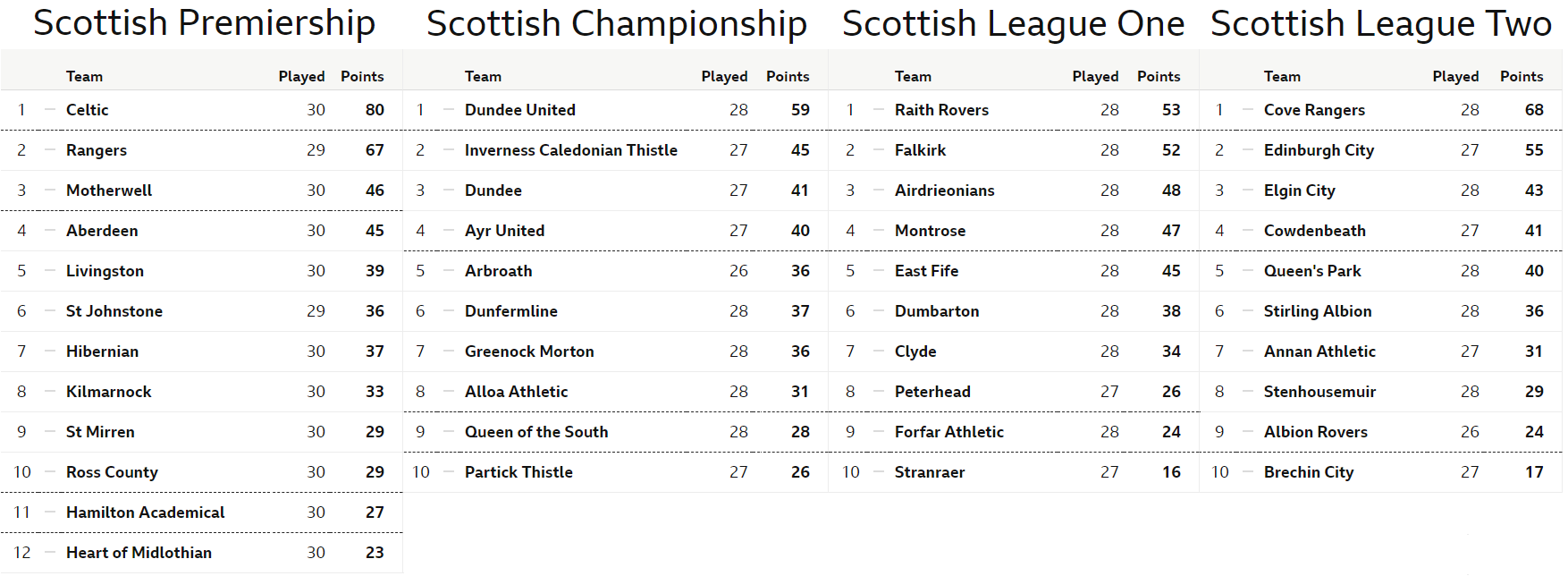Click the dash icon beside Brechin City

[1248, 471]
